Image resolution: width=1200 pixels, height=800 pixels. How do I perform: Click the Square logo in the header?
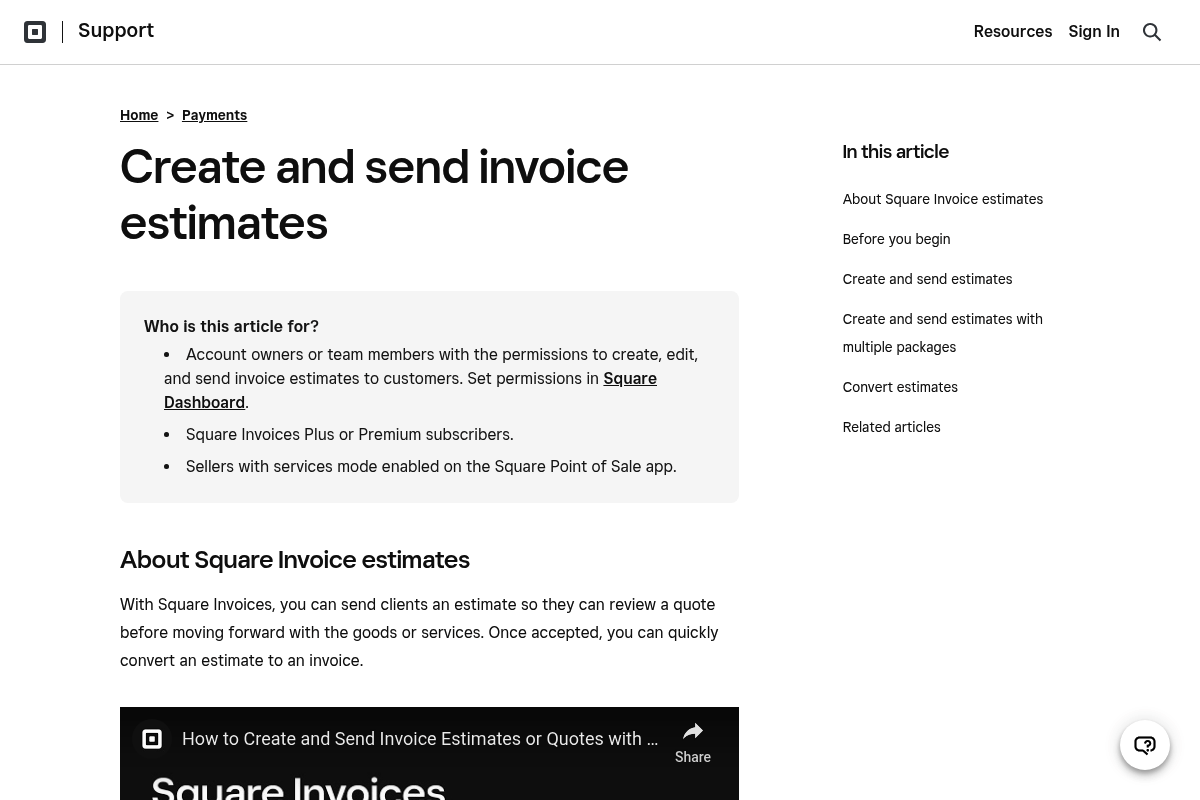35,32
